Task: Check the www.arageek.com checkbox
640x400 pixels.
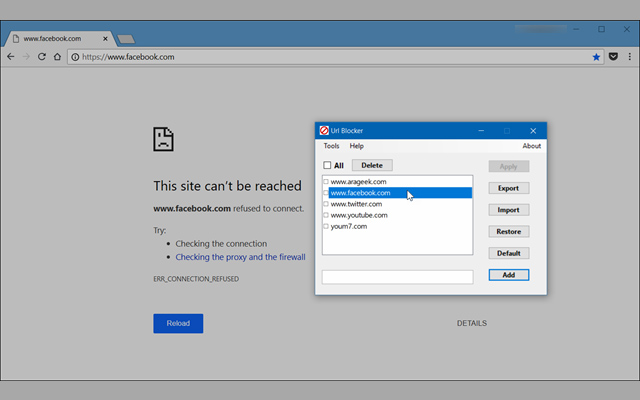Action: tap(326, 182)
